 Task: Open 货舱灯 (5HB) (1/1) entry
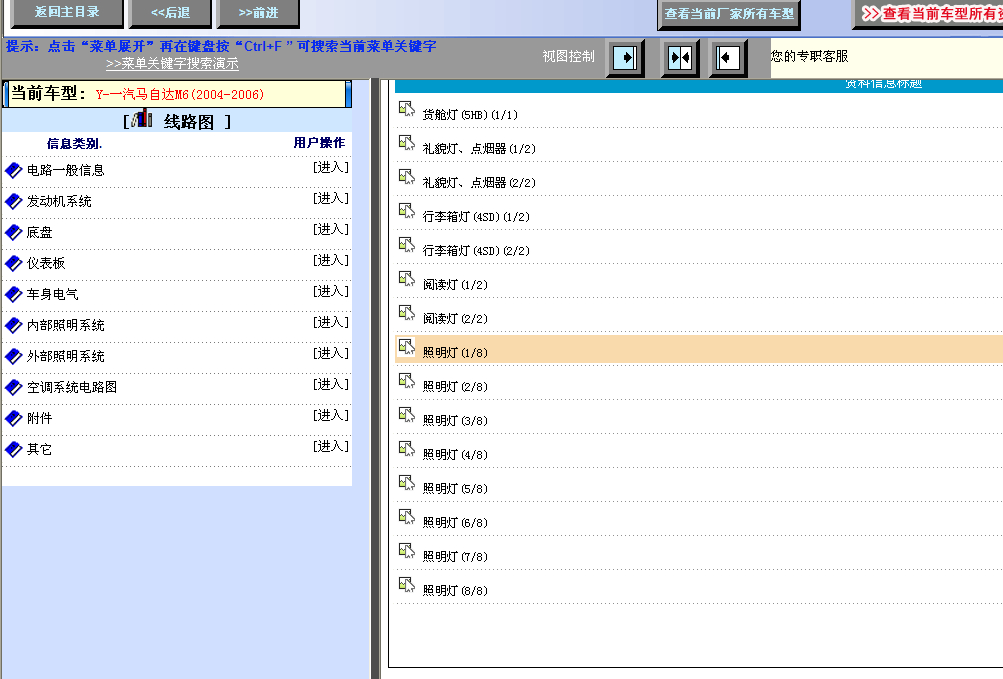click(x=470, y=115)
